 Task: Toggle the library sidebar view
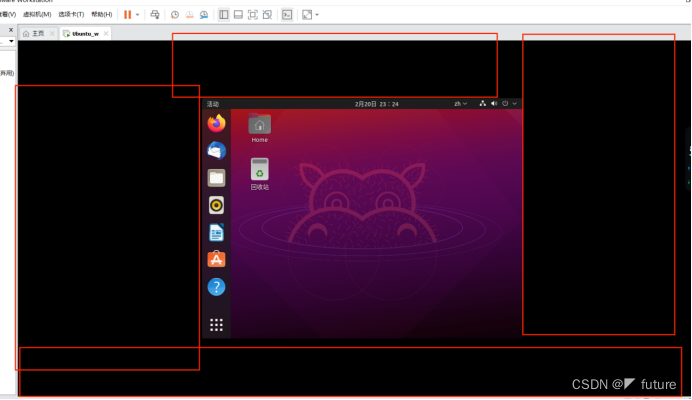click(x=224, y=15)
